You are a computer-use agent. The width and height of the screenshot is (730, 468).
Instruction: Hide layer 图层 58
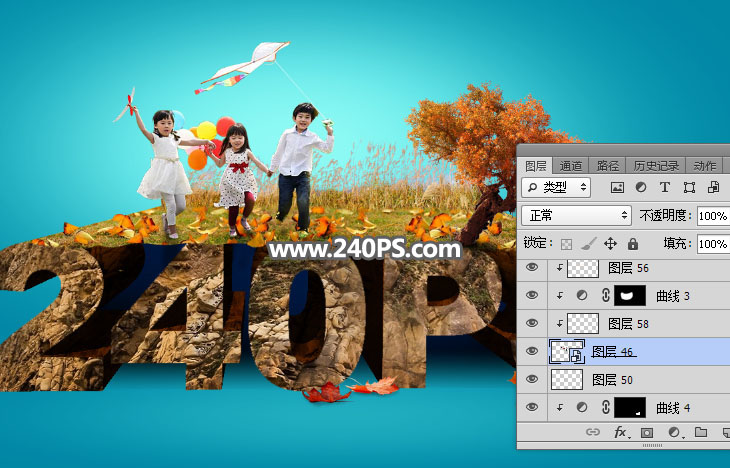pyautogui.click(x=532, y=323)
